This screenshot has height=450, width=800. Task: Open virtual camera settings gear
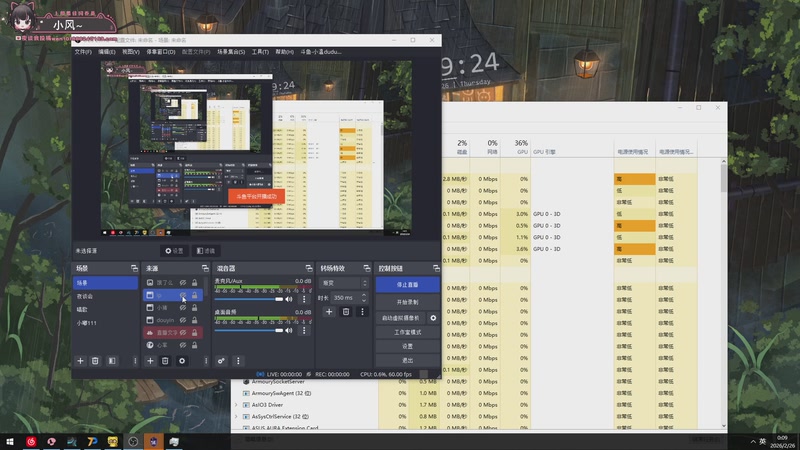433,318
